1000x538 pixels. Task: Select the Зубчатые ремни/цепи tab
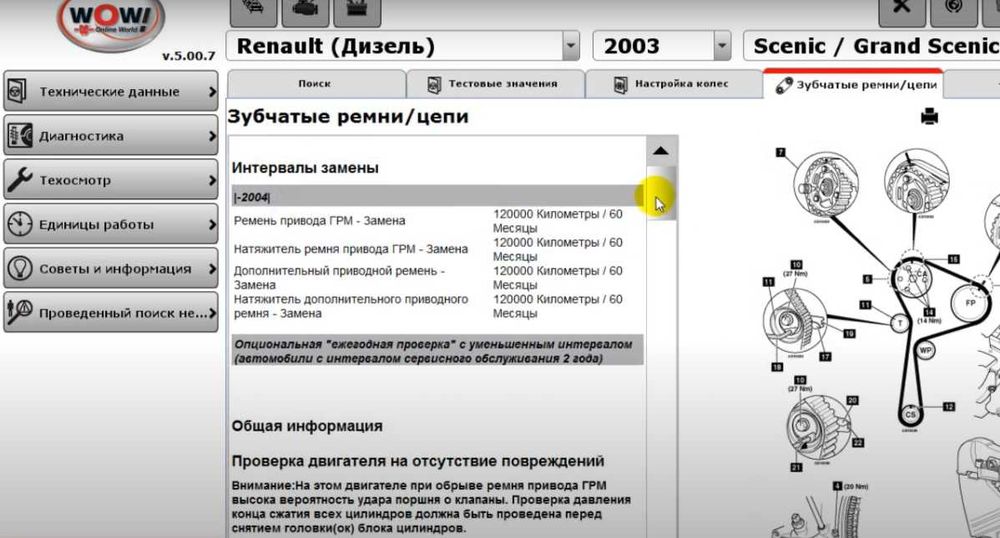point(853,84)
